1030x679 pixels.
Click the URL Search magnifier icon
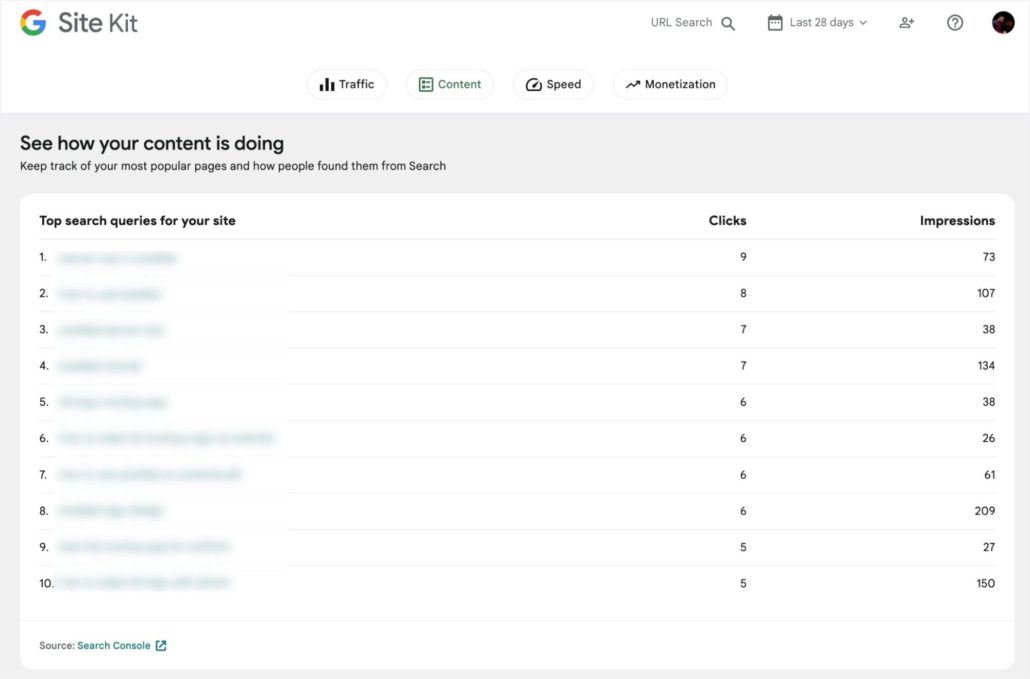point(728,23)
